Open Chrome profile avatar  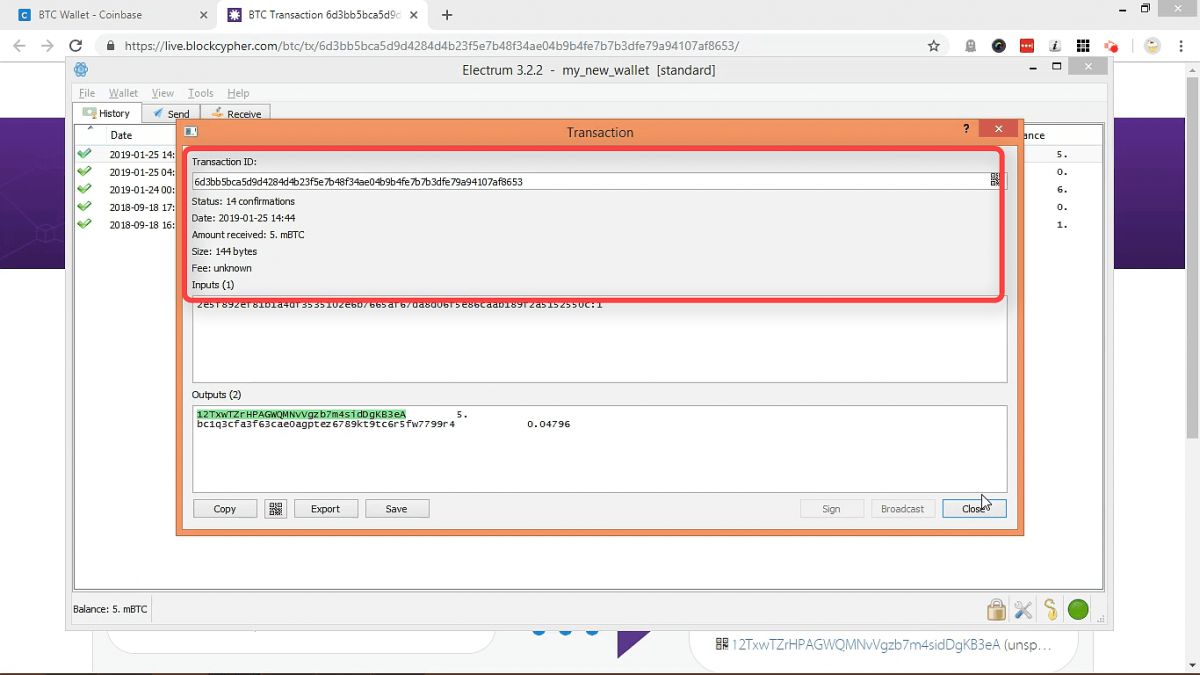pyautogui.click(x=1152, y=46)
